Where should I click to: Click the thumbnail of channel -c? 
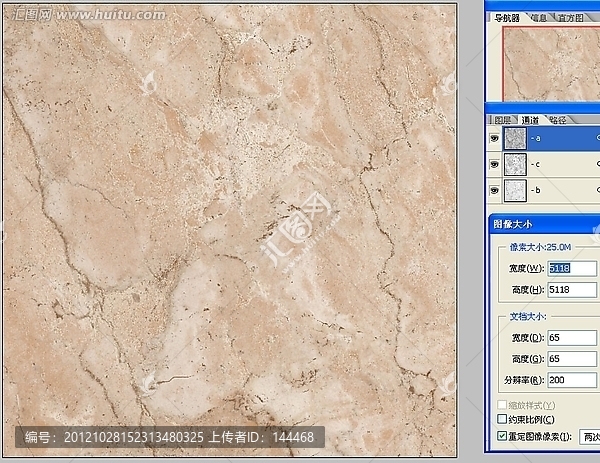tap(515, 164)
